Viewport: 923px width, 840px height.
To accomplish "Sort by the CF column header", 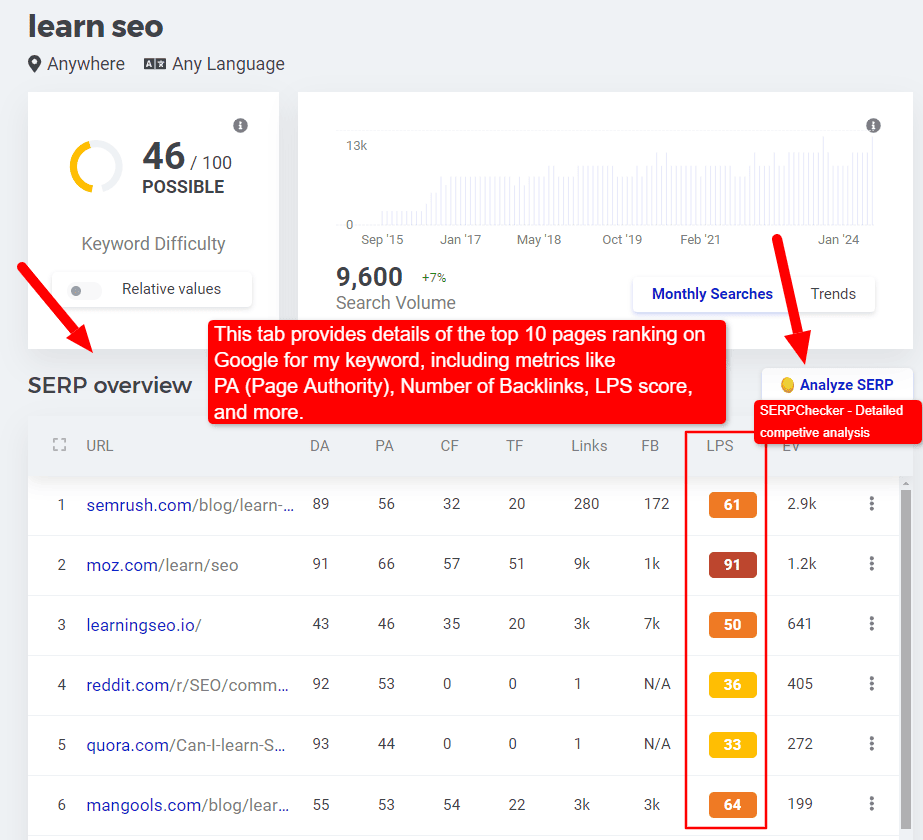I will 449,446.
